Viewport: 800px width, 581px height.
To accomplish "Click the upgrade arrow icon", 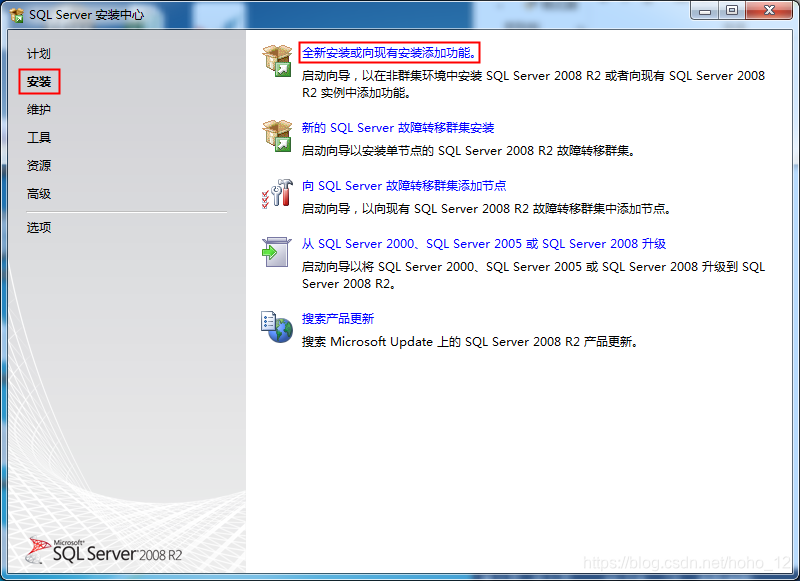I will click(276, 252).
